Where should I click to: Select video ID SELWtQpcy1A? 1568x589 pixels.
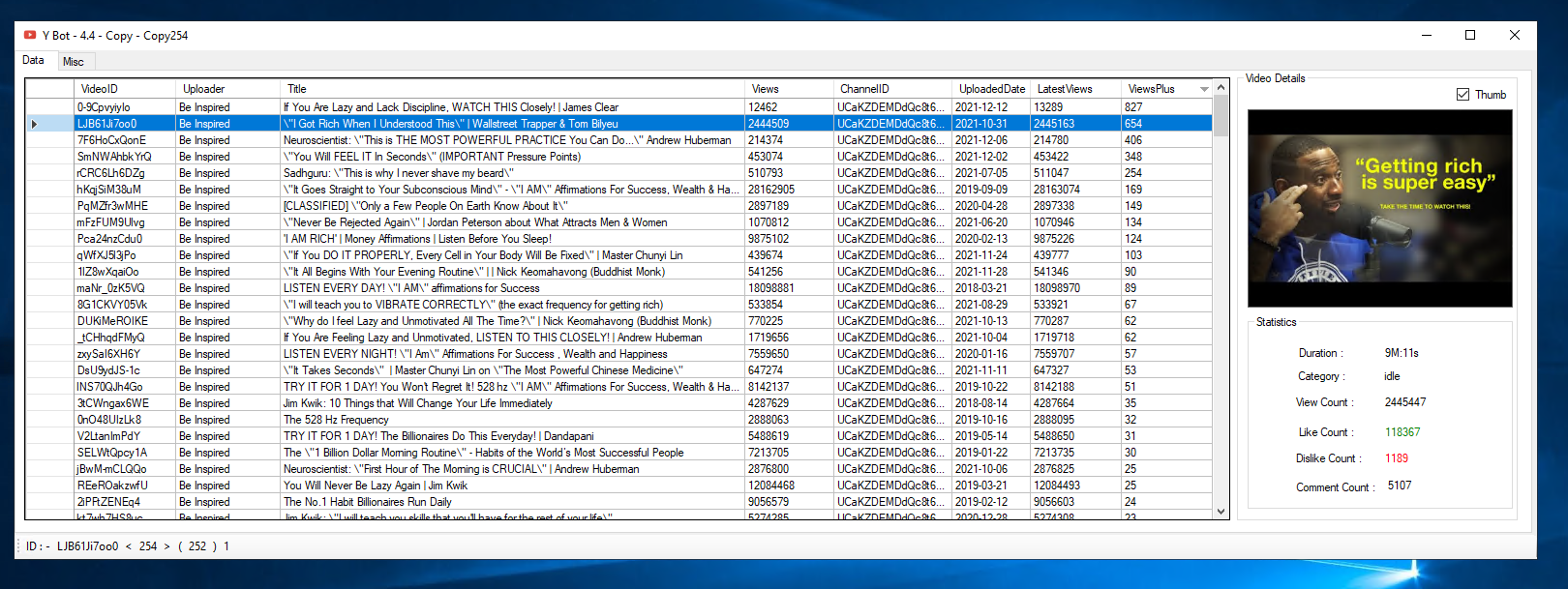[x=112, y=453]
